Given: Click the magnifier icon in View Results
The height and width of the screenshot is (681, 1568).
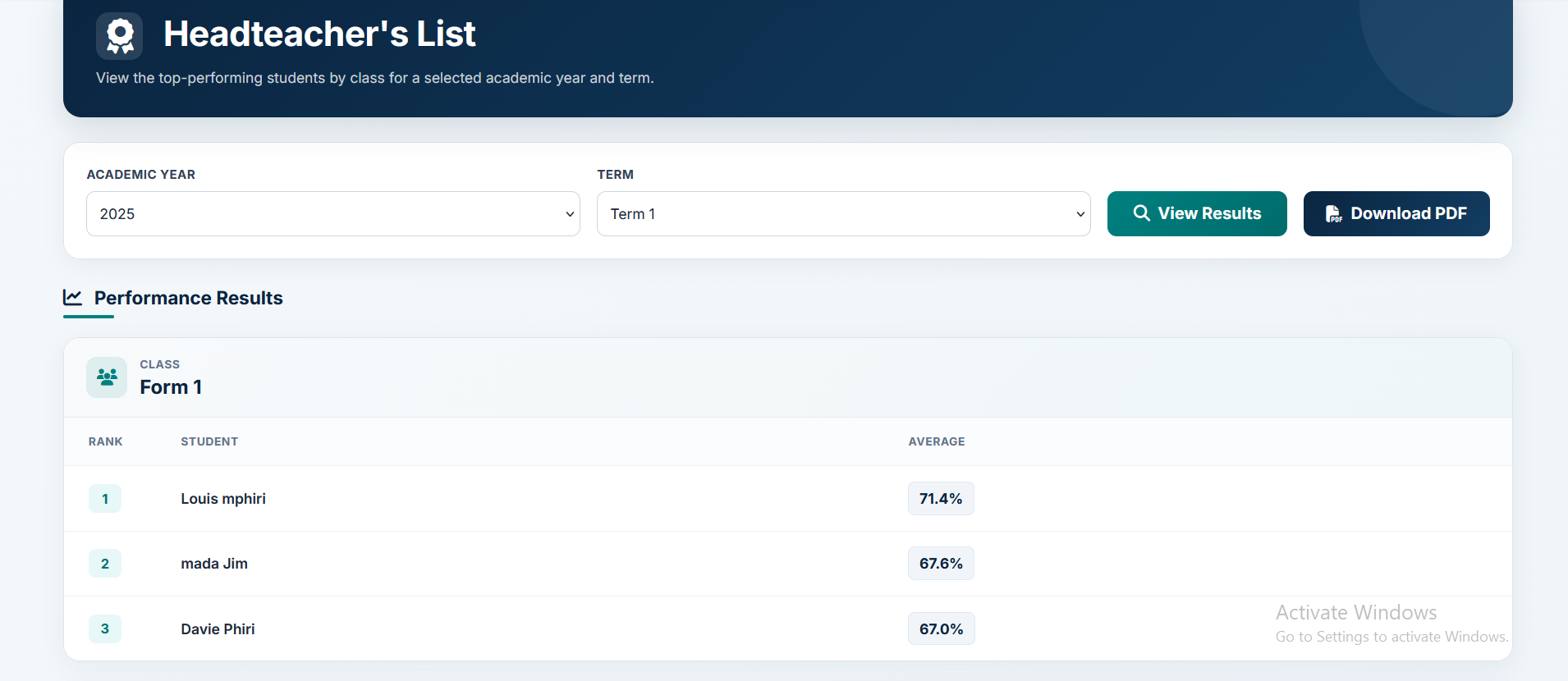Looking at the screenshot, I should click(1141, 213).
